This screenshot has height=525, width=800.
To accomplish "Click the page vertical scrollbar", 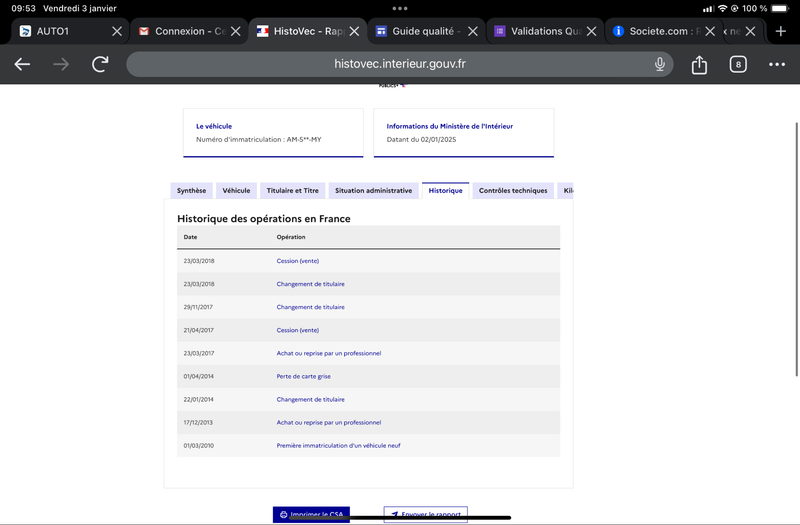I will tap(796, 249).
